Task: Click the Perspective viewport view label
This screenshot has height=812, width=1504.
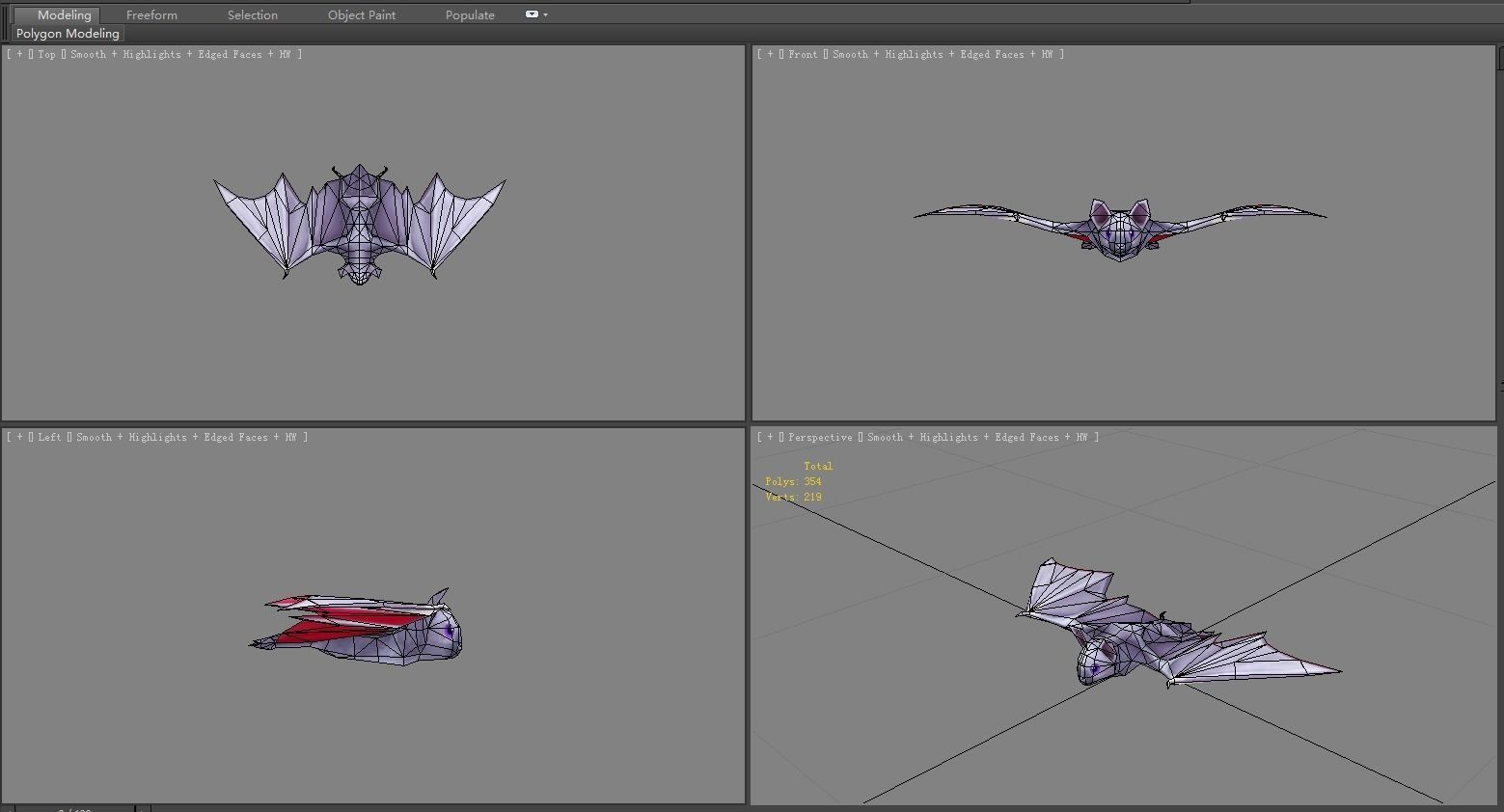Action: pos(820,437)
